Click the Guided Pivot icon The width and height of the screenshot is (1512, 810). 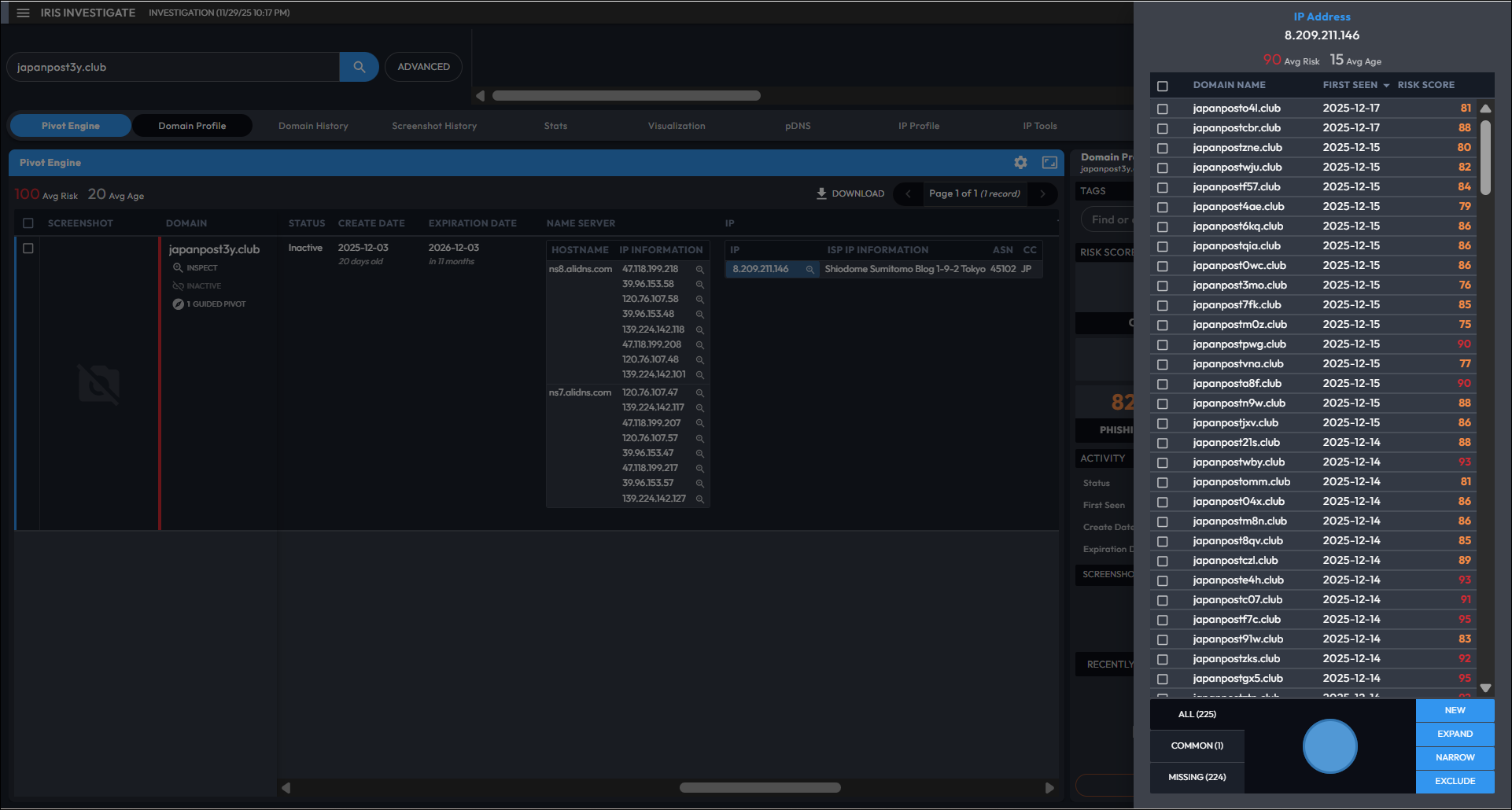pyautogui.click(x=179, y=304)
